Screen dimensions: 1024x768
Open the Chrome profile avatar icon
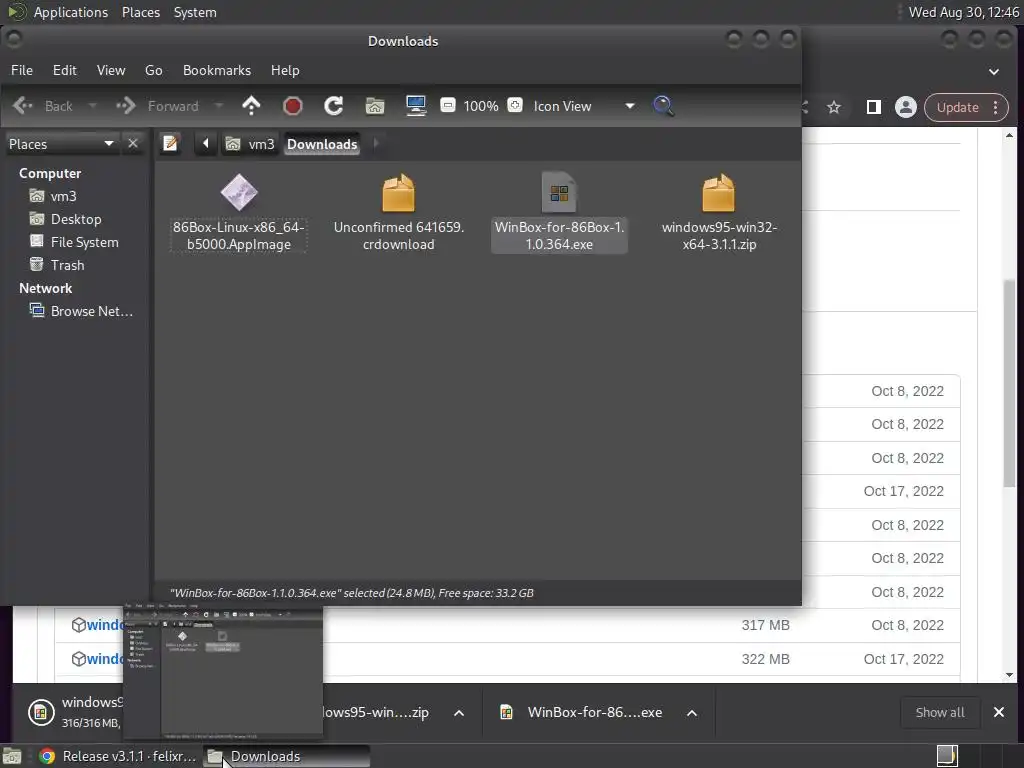(906, 107)
